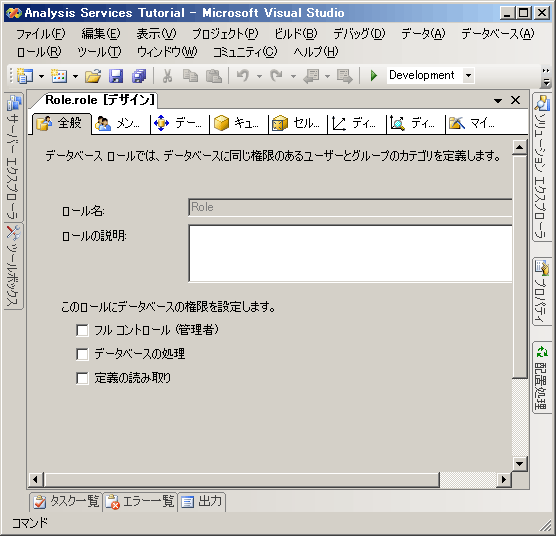Image resolution: width=556 pixels, height=536 pixels.
Task: Open the Undo history dropdown arrow
Action: pos(259,76)
